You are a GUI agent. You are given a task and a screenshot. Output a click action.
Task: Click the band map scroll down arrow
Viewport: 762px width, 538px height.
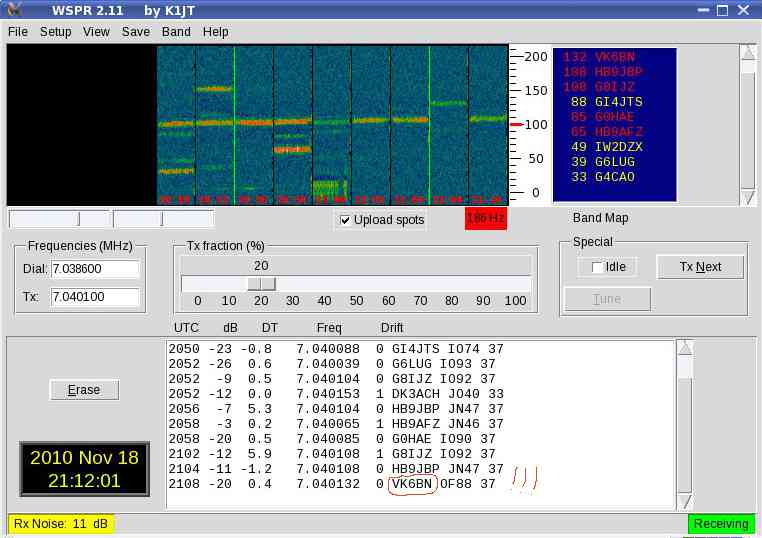click(748, 197)
